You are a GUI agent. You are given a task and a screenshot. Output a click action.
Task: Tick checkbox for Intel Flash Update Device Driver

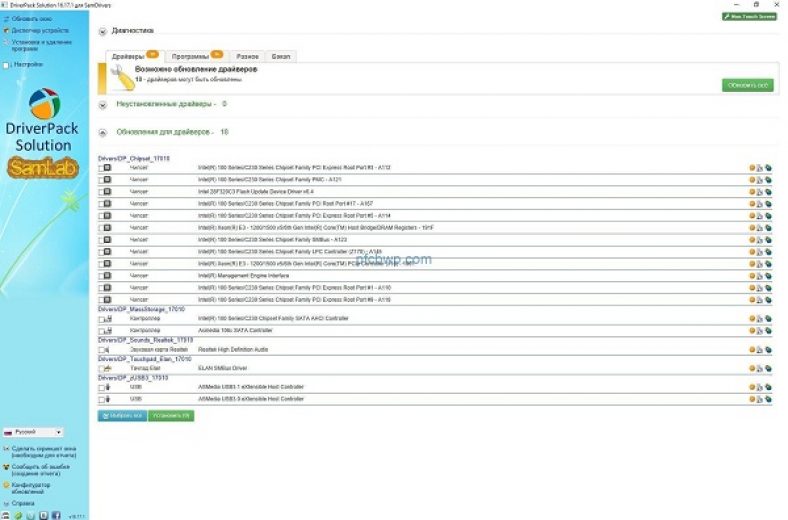(101, 192)
